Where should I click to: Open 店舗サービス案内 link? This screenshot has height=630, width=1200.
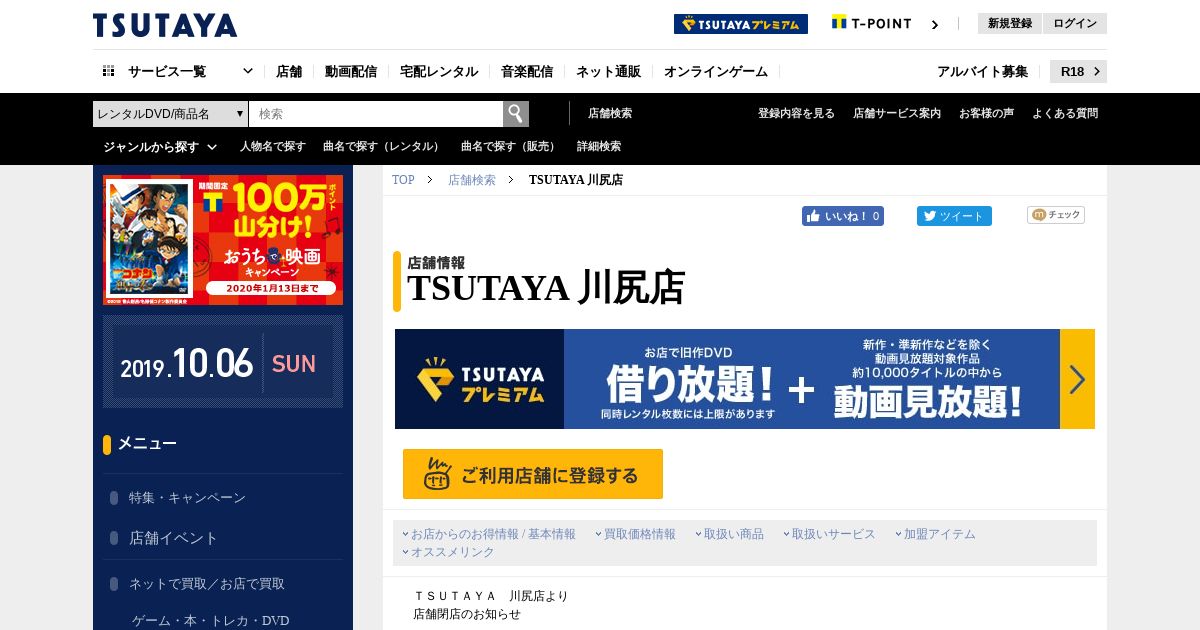pos(897,114)
